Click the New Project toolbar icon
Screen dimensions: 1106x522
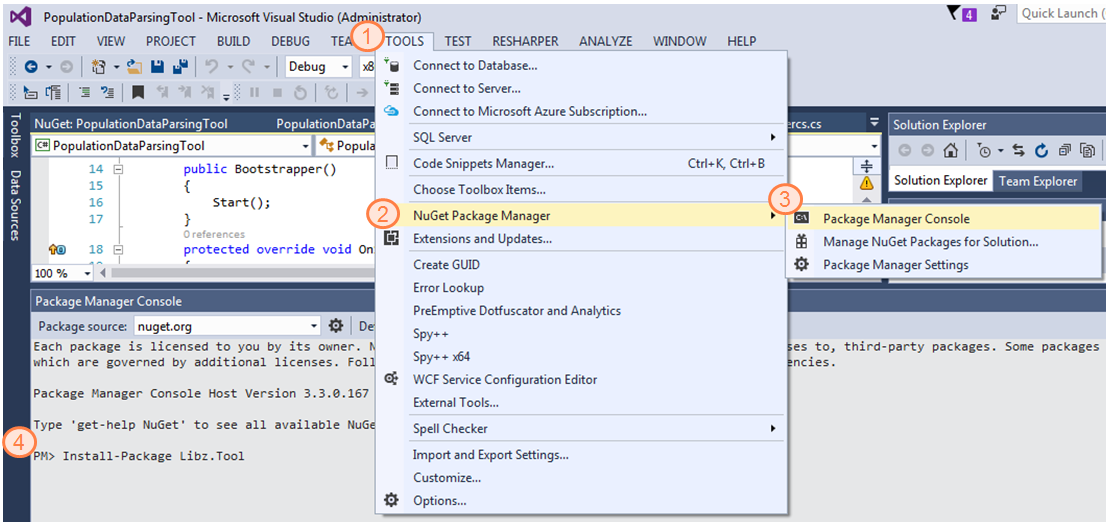coord(99,67)
